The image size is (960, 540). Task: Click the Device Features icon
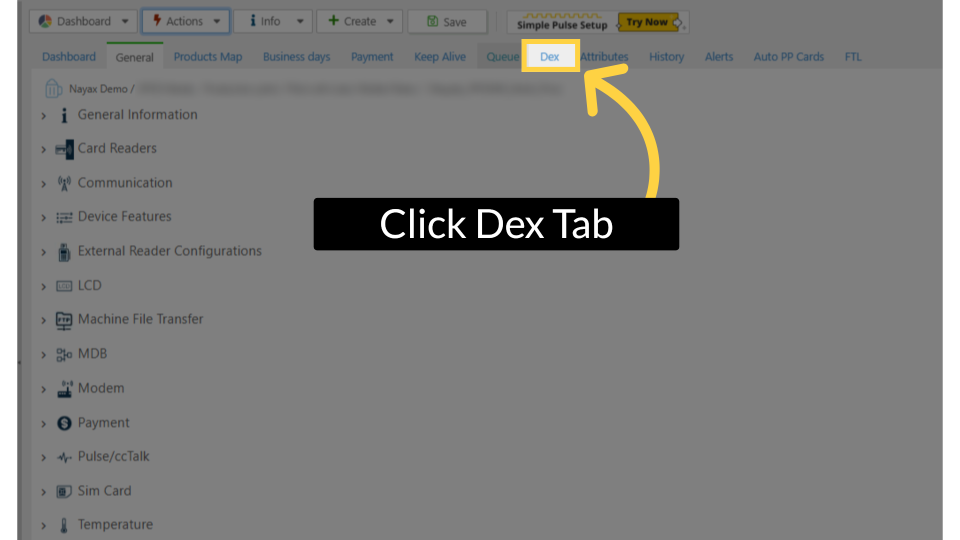pos(64,217)
